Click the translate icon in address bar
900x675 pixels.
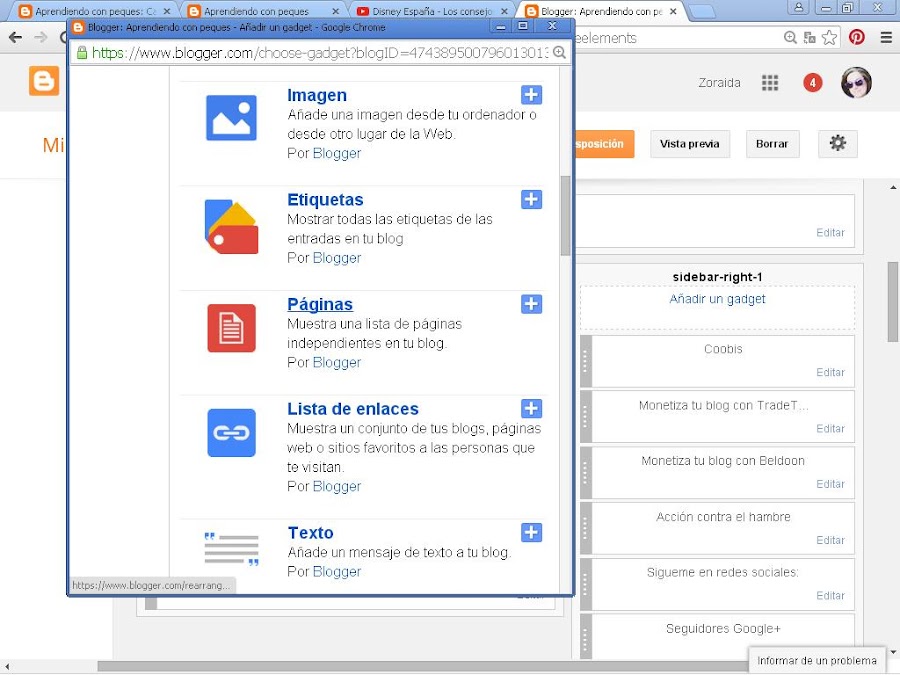point(809,38)
